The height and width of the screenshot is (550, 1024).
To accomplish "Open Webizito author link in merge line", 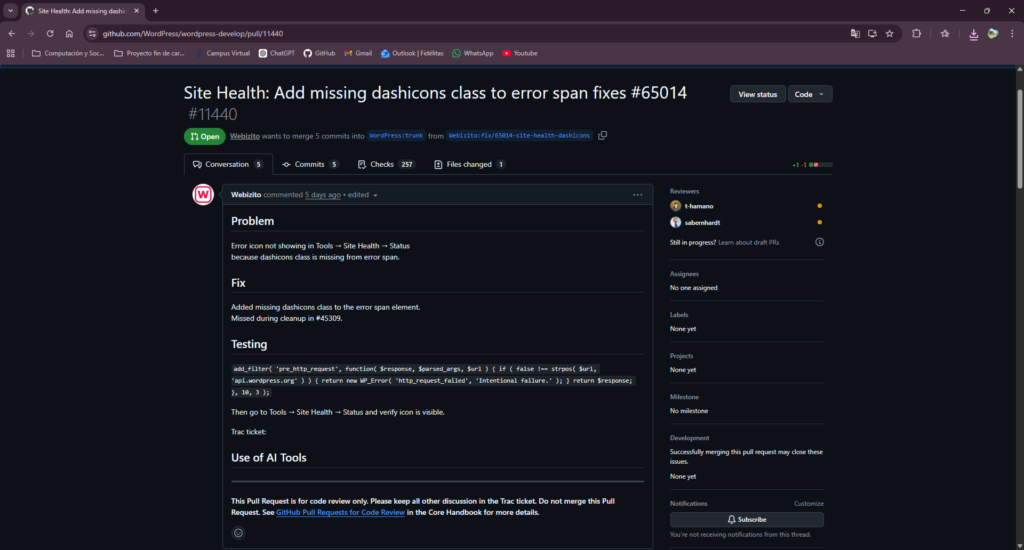I will tap(245, 136).
